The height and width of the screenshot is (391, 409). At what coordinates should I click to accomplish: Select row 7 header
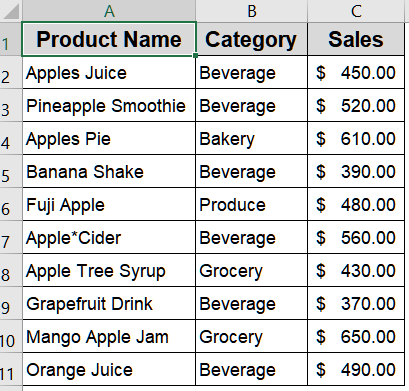tap(11, 237)
